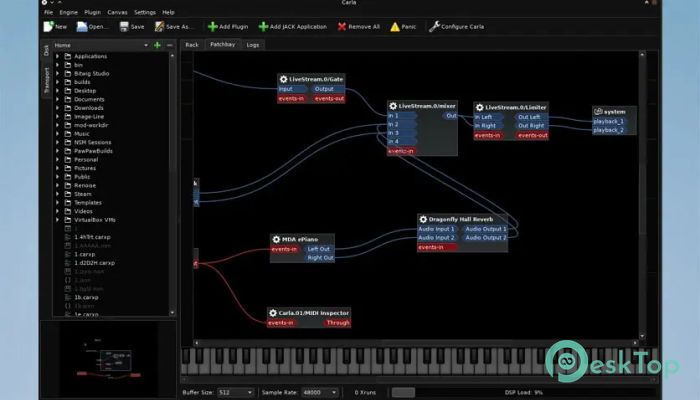
Task: Switch to the Logs tab
Action: [253, 45]
